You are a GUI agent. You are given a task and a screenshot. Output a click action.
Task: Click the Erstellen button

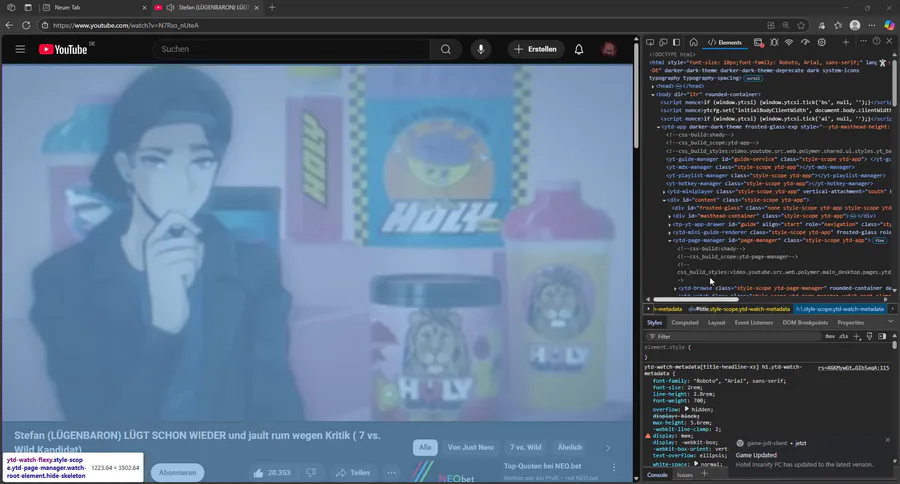(x=536, y=49)
